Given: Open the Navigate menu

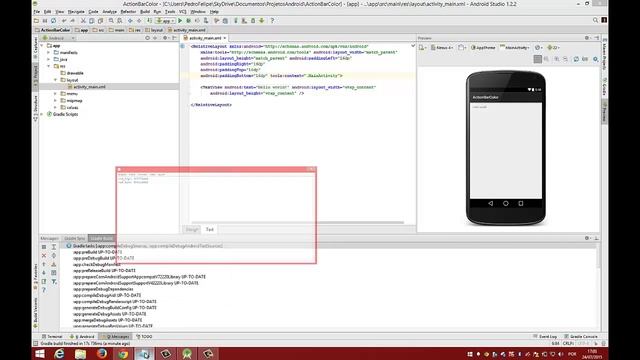Looking at the screenshot, I should [76, 12].
